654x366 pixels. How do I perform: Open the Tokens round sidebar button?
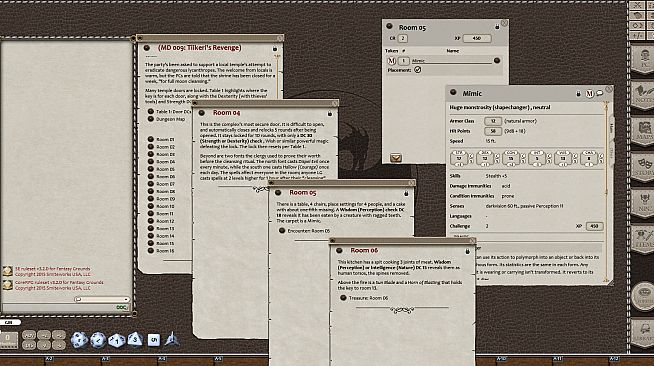[x=643, y=296]
